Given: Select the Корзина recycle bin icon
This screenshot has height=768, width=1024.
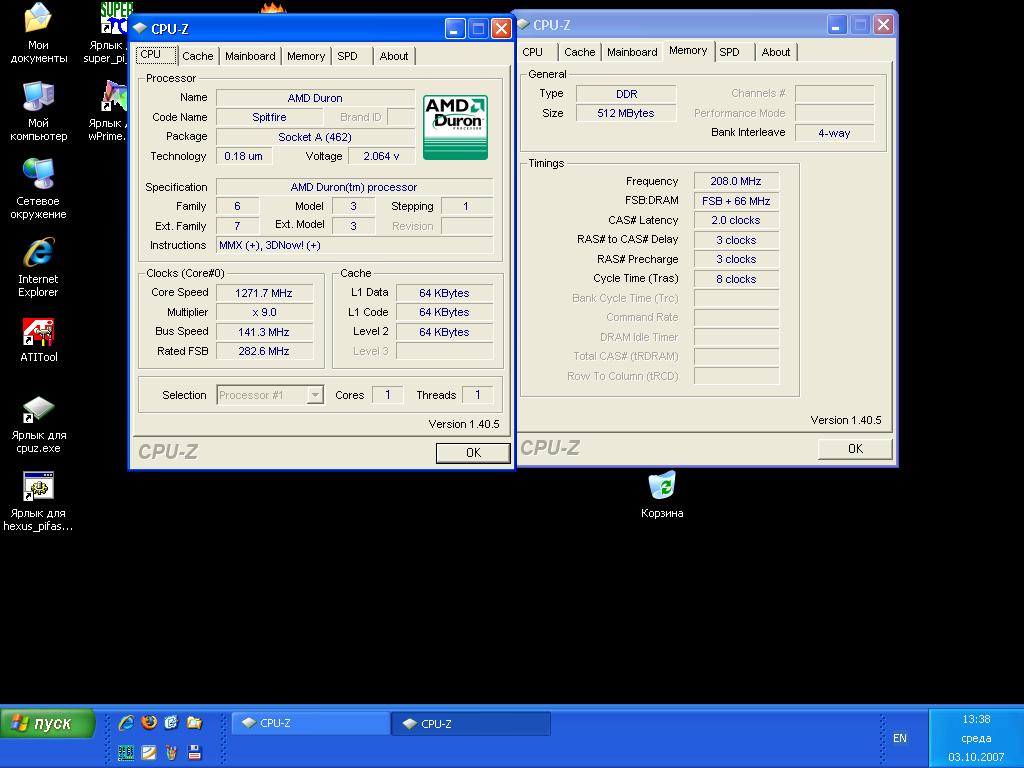Looking at the screenshot, I should [x=662, y=495].
